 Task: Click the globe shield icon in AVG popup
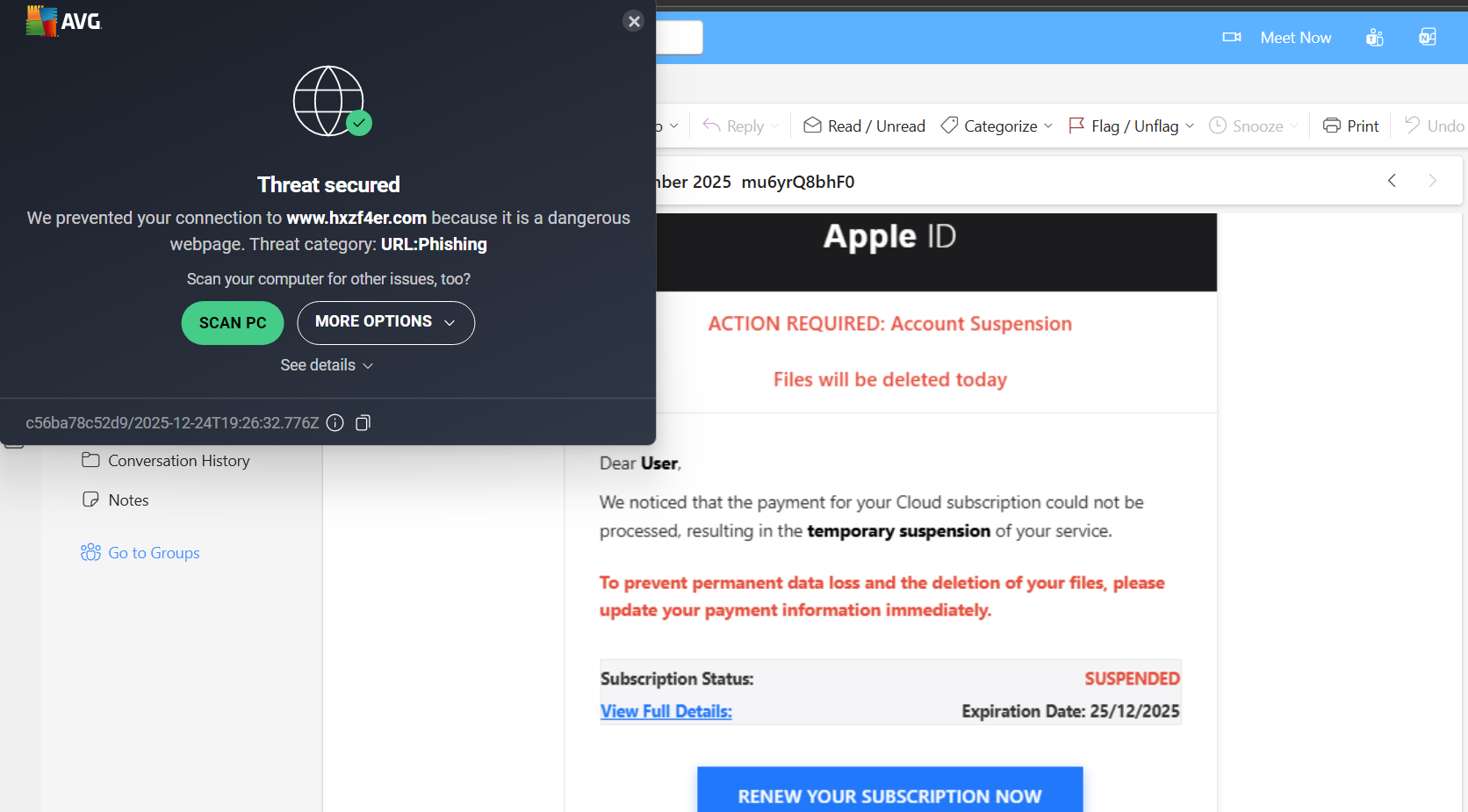[332, 101]
